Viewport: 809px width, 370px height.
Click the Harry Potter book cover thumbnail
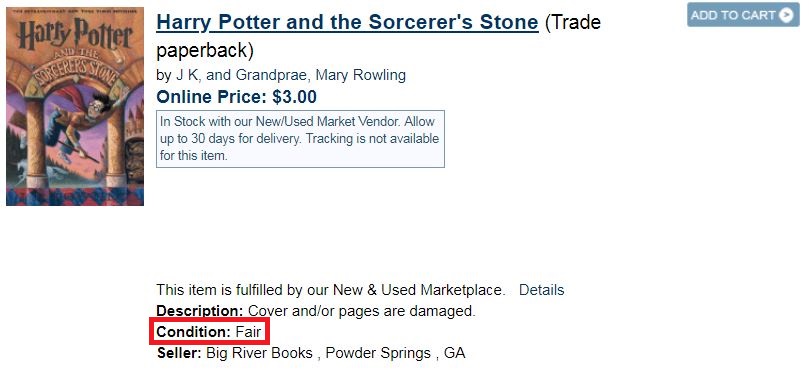75,106
